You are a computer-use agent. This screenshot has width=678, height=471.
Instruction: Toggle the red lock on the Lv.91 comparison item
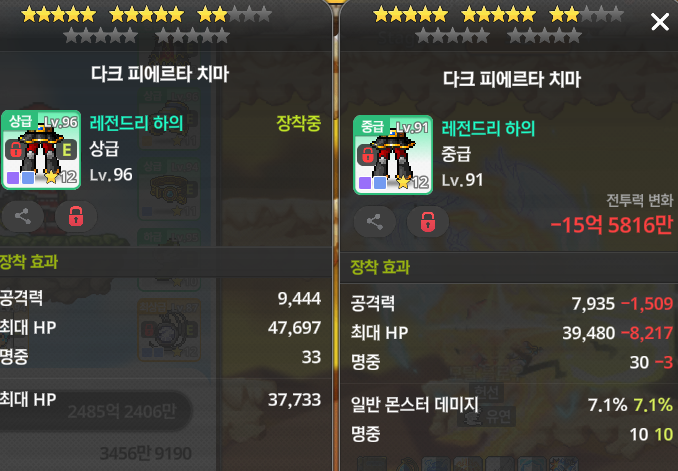point(428,222)
